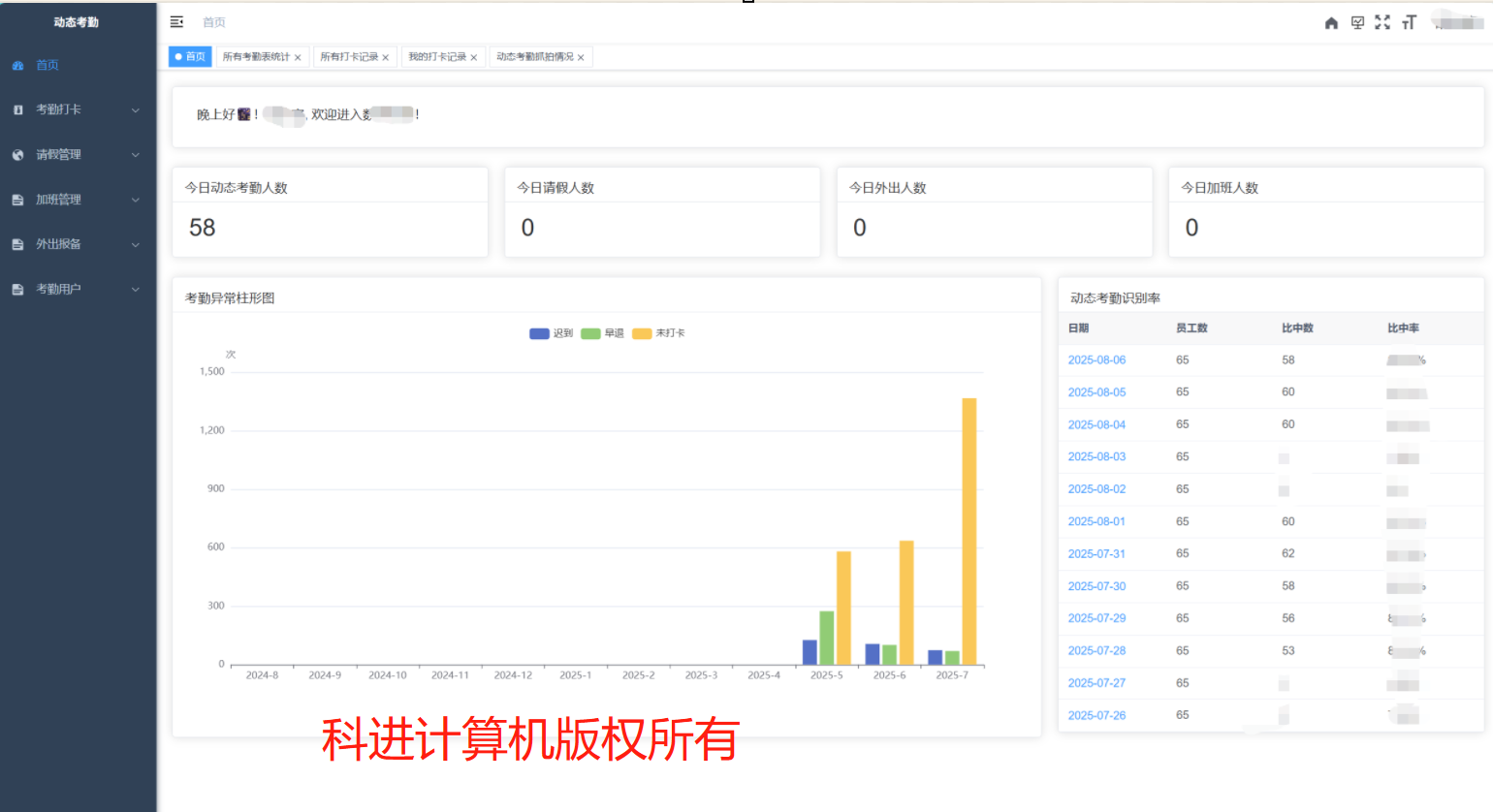This screenshot has width=1493, height=812.
Task: Click the 日期 column header
Action: pos(1078,328)
